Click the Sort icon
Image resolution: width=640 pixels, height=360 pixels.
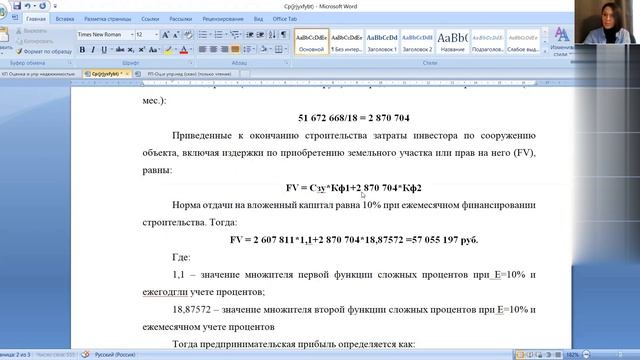[x=272, y=35]
